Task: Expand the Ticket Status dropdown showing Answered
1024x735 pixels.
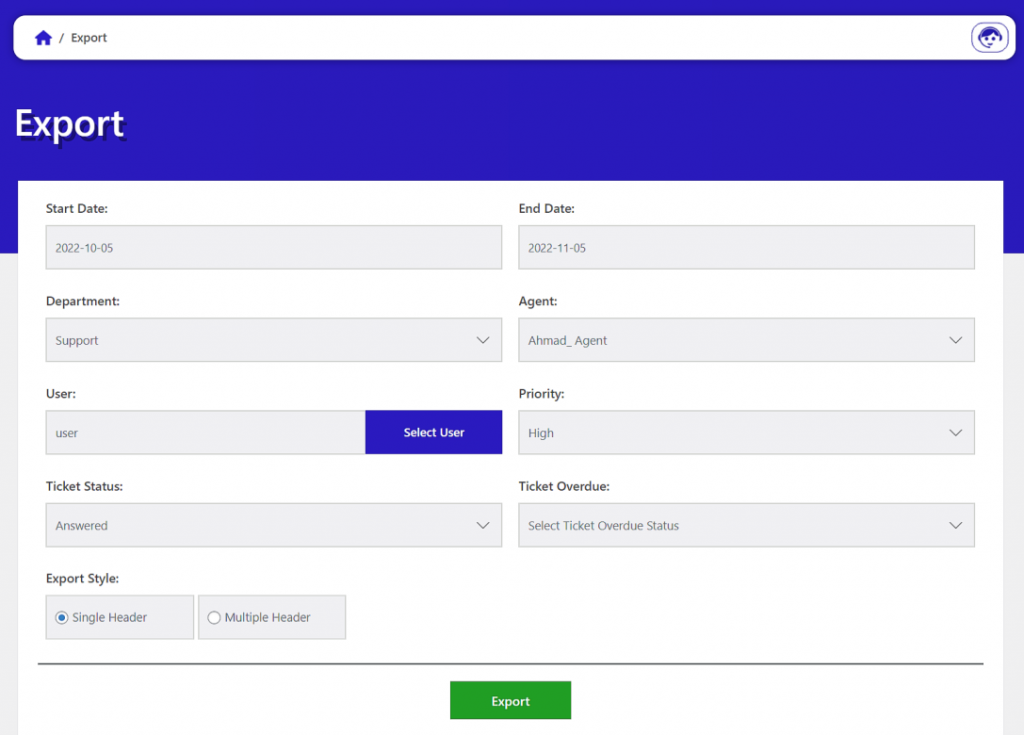Action: point(273,525)
